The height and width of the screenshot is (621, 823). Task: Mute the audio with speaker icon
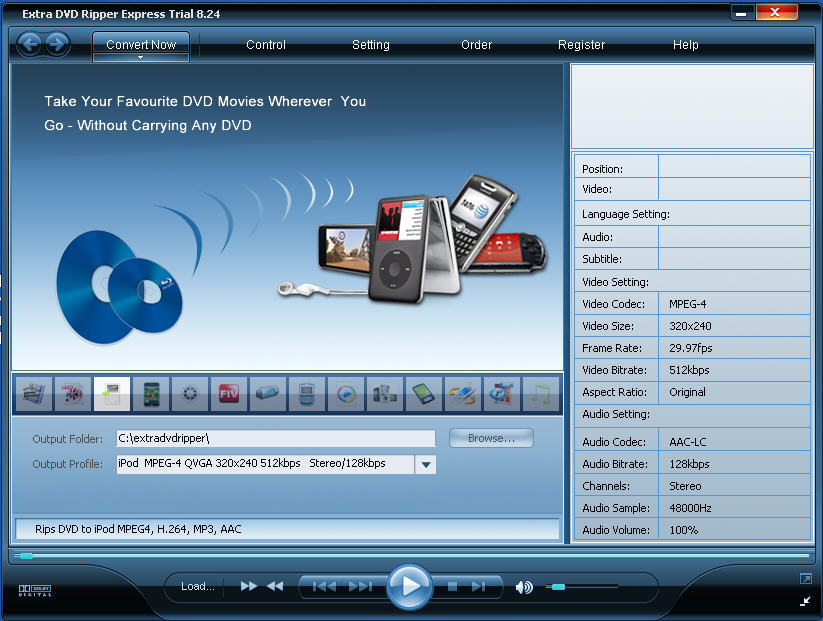coord(524,587)
